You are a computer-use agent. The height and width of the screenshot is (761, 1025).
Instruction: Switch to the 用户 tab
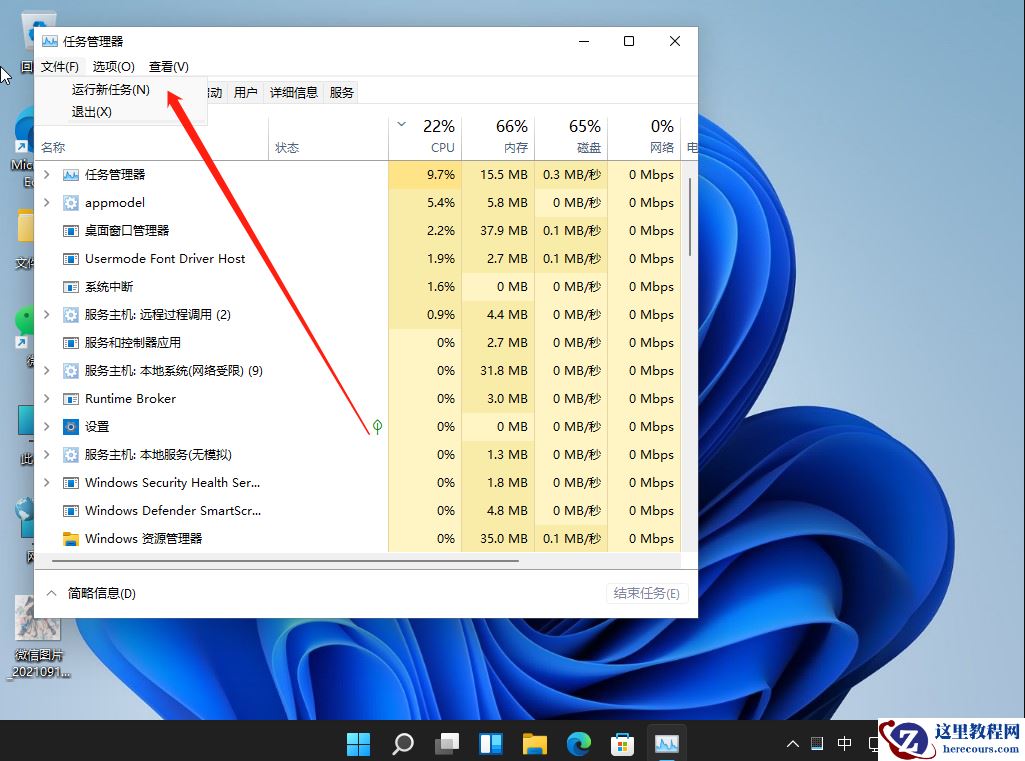coord(246,92)
